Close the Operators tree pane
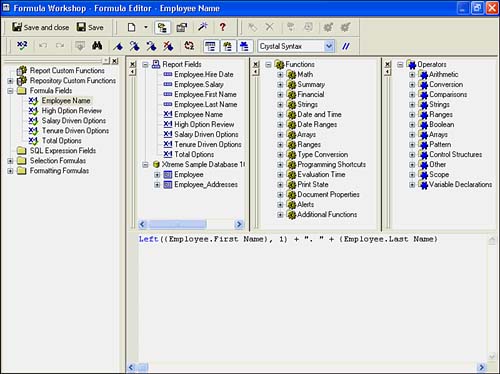 387,64
